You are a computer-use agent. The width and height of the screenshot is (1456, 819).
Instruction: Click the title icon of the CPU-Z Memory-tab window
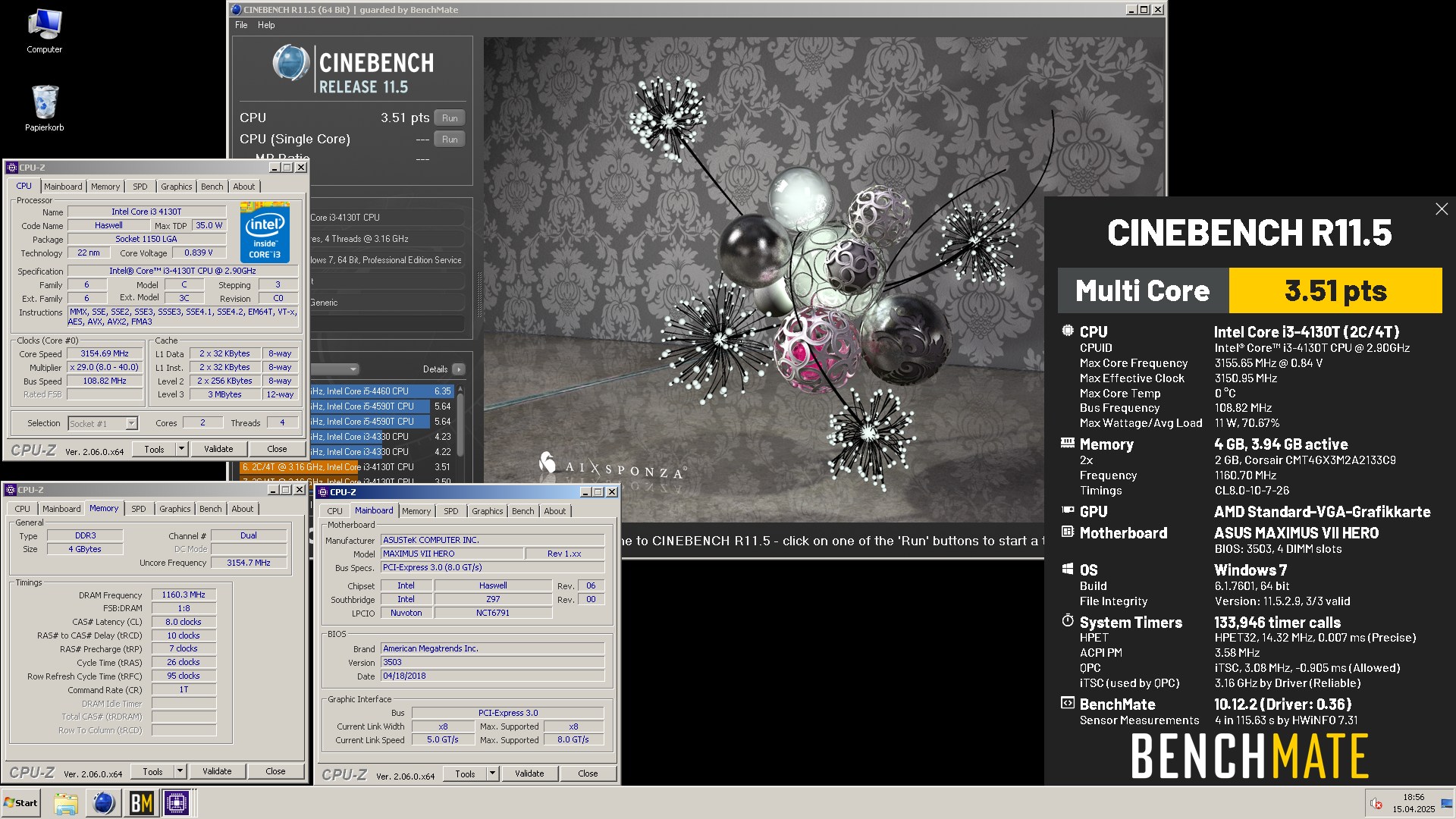(x=11, y=490)
